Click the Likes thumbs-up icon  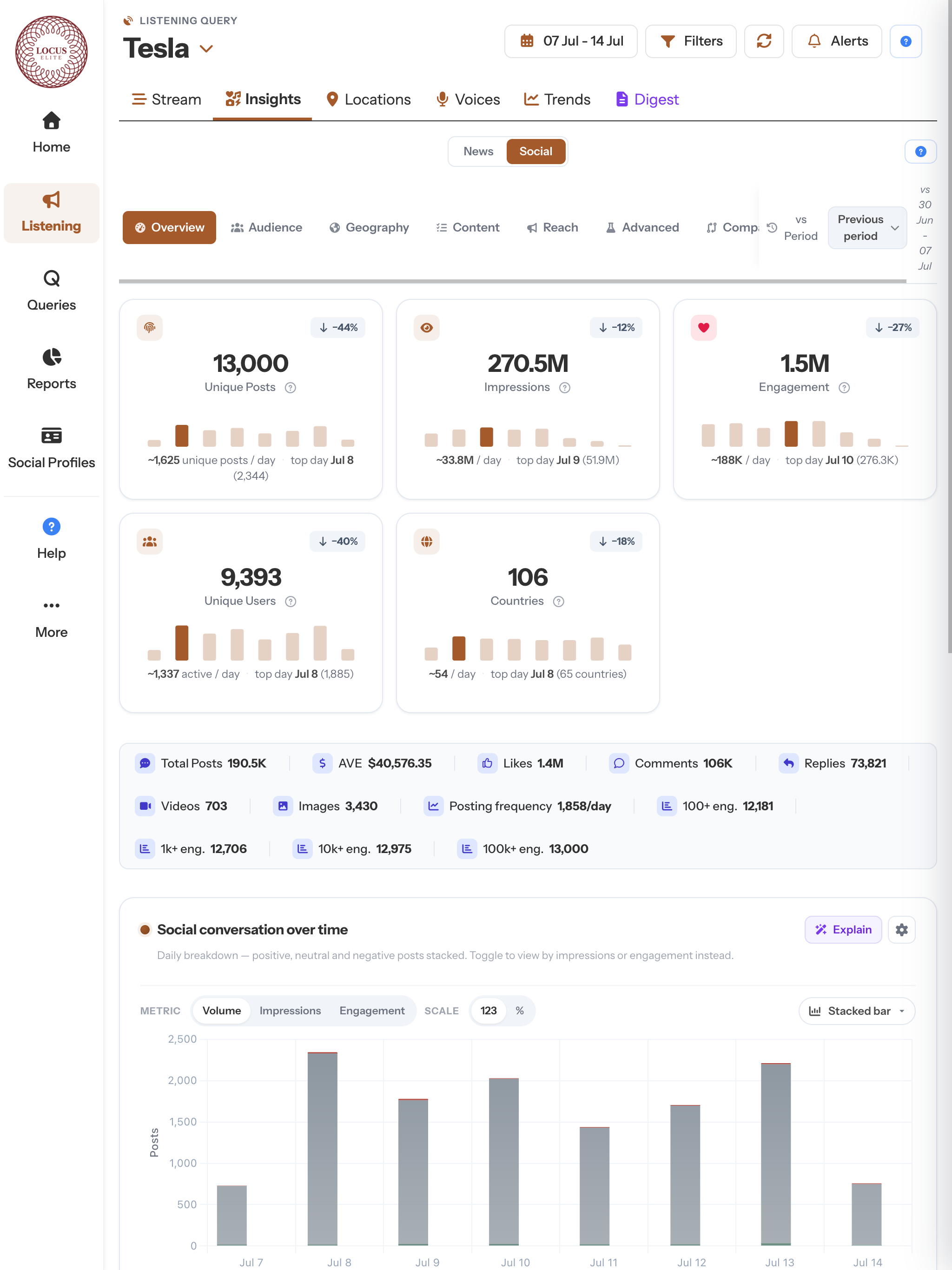[487, 763]
